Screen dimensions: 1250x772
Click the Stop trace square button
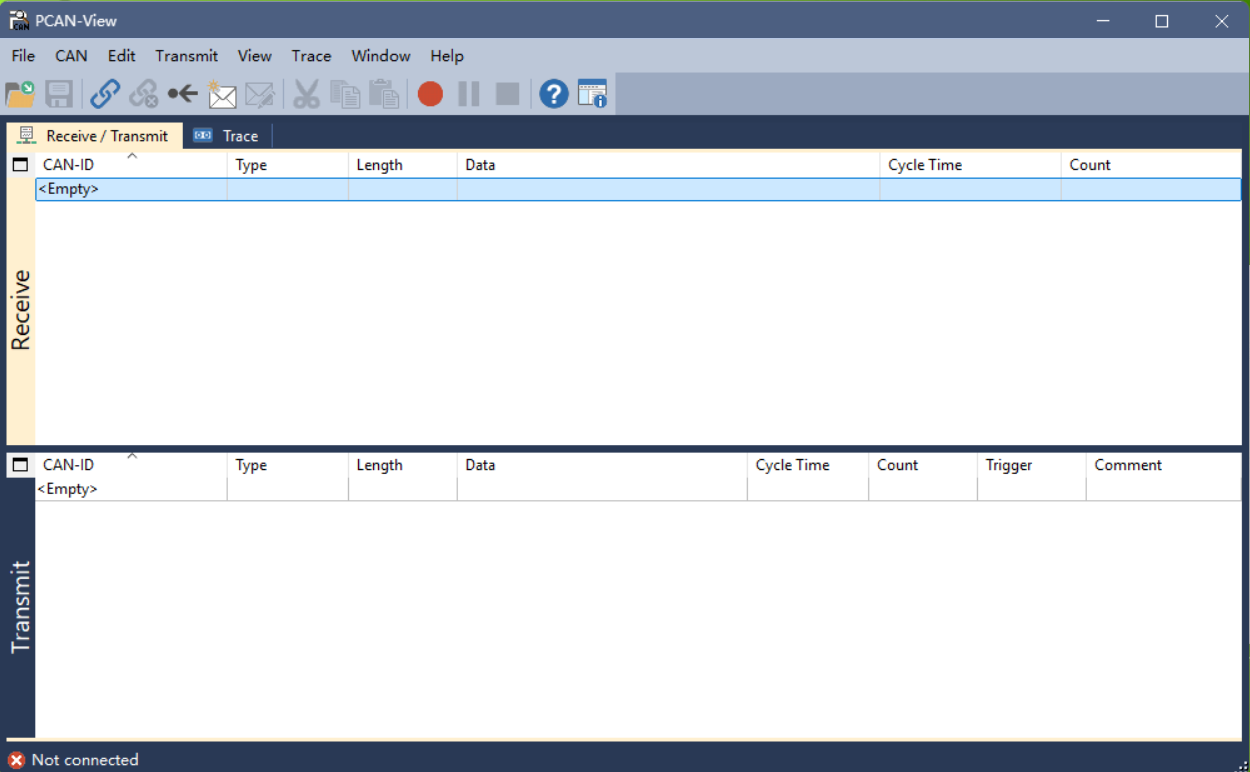pos(508,94)
